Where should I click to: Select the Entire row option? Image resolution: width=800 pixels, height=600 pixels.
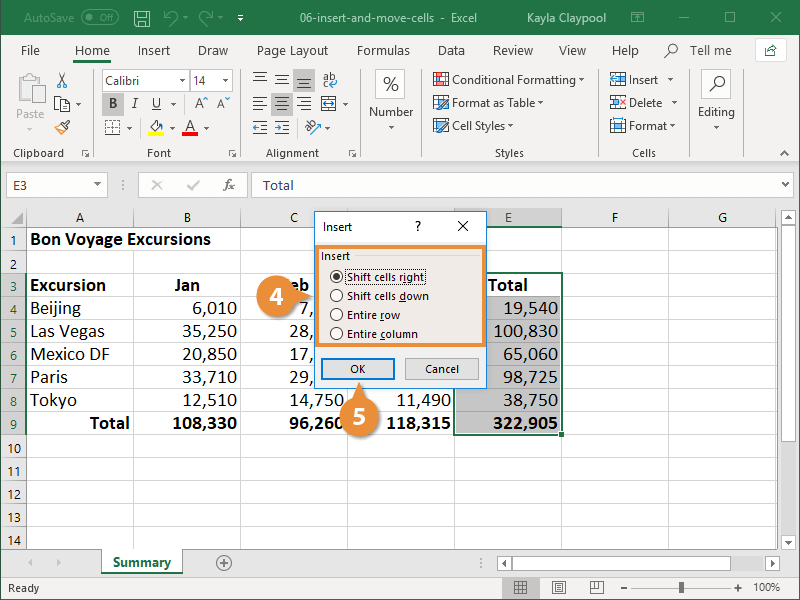click(x=337, y=315)
